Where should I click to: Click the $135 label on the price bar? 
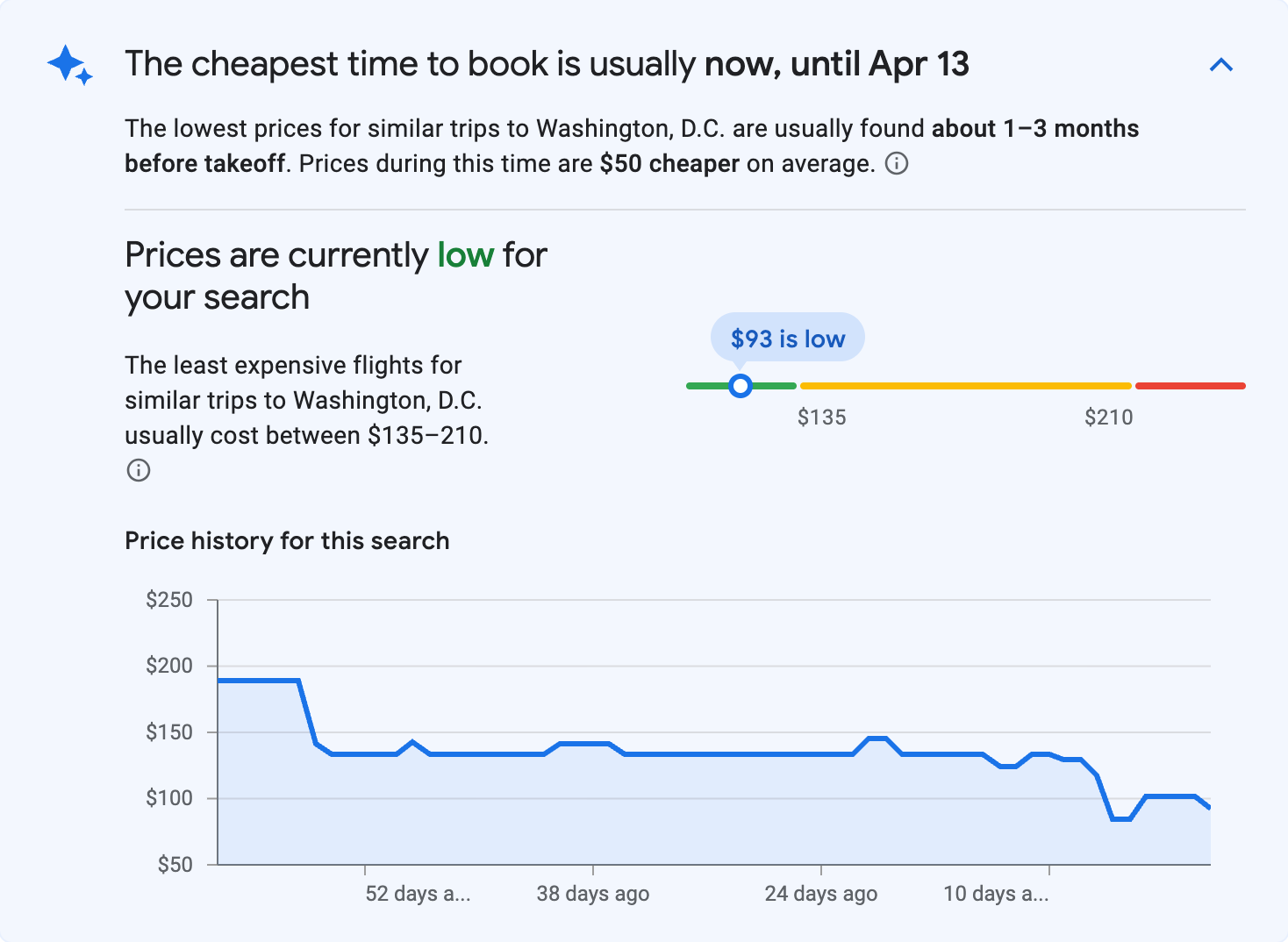pyautogui.click(x=823, y=417)
